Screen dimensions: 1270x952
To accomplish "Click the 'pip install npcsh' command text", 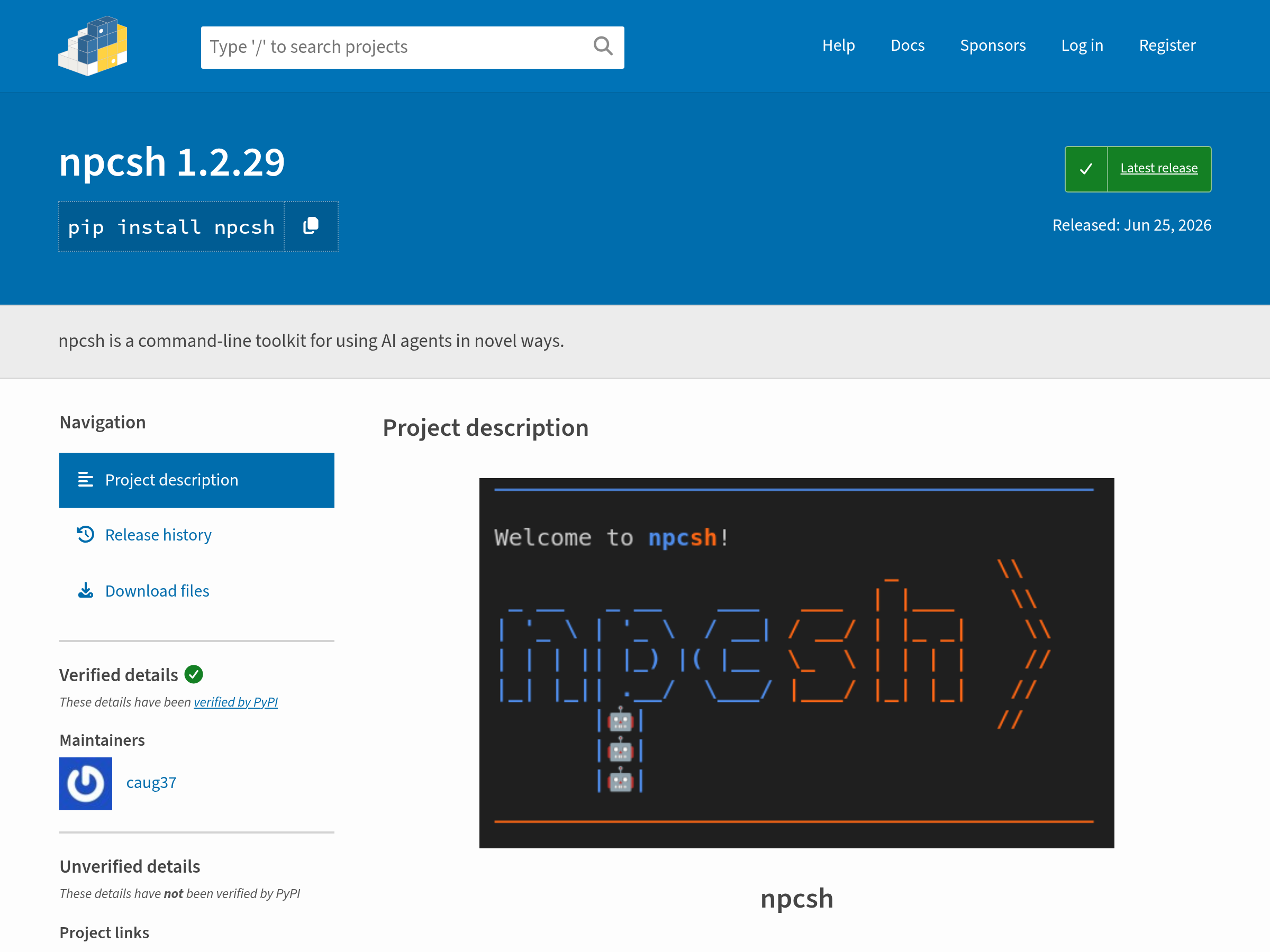I will coord(171,227).
